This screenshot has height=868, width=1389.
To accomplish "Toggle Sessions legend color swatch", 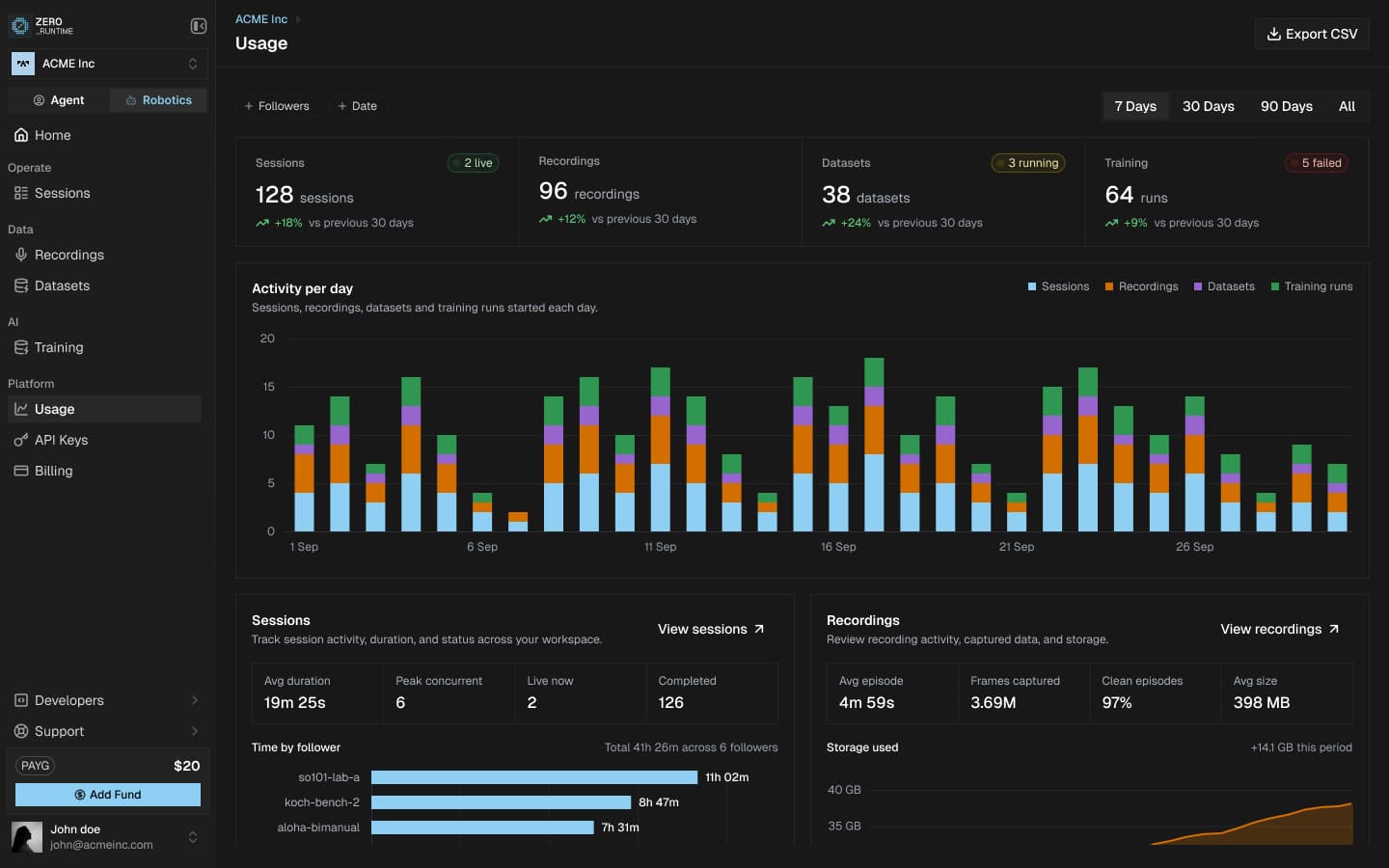I will (x=1032, y=286).
